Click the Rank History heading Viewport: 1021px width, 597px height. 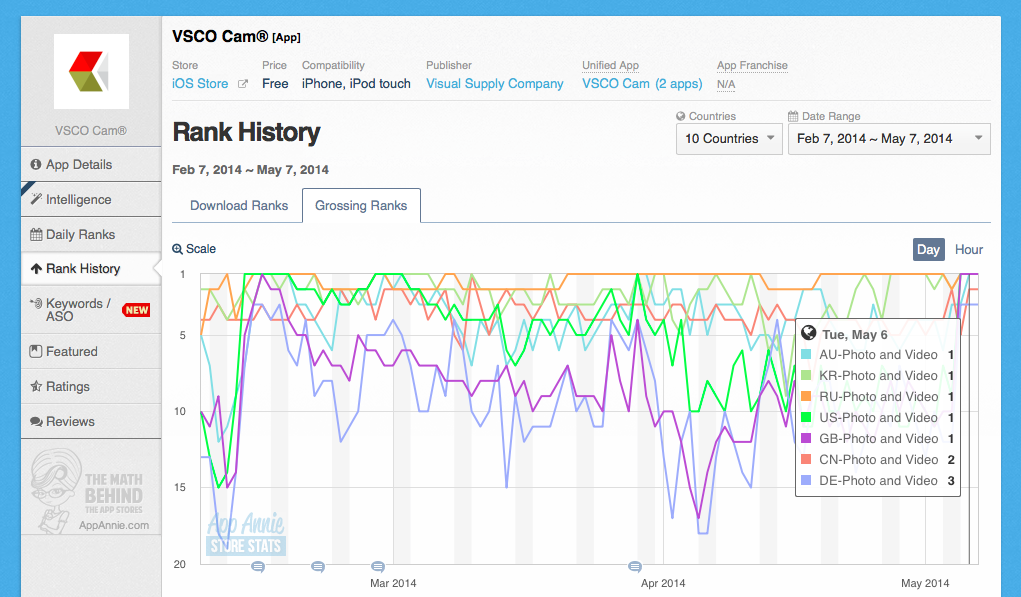(246, 132)
